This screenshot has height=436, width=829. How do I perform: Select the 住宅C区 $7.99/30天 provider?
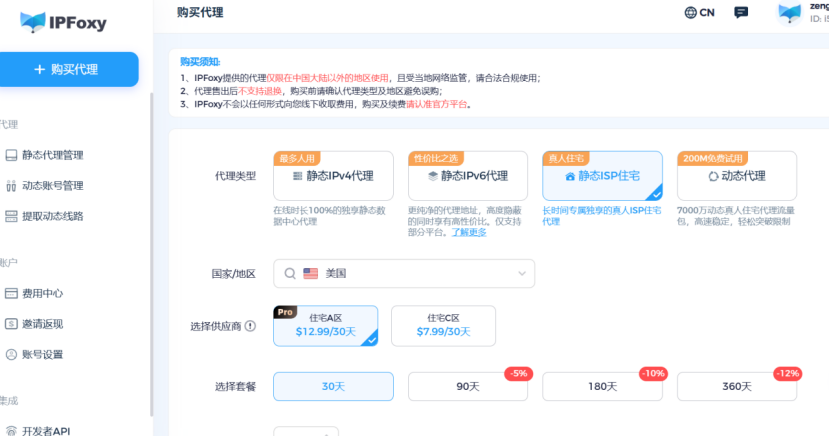(x=443, y=326)
